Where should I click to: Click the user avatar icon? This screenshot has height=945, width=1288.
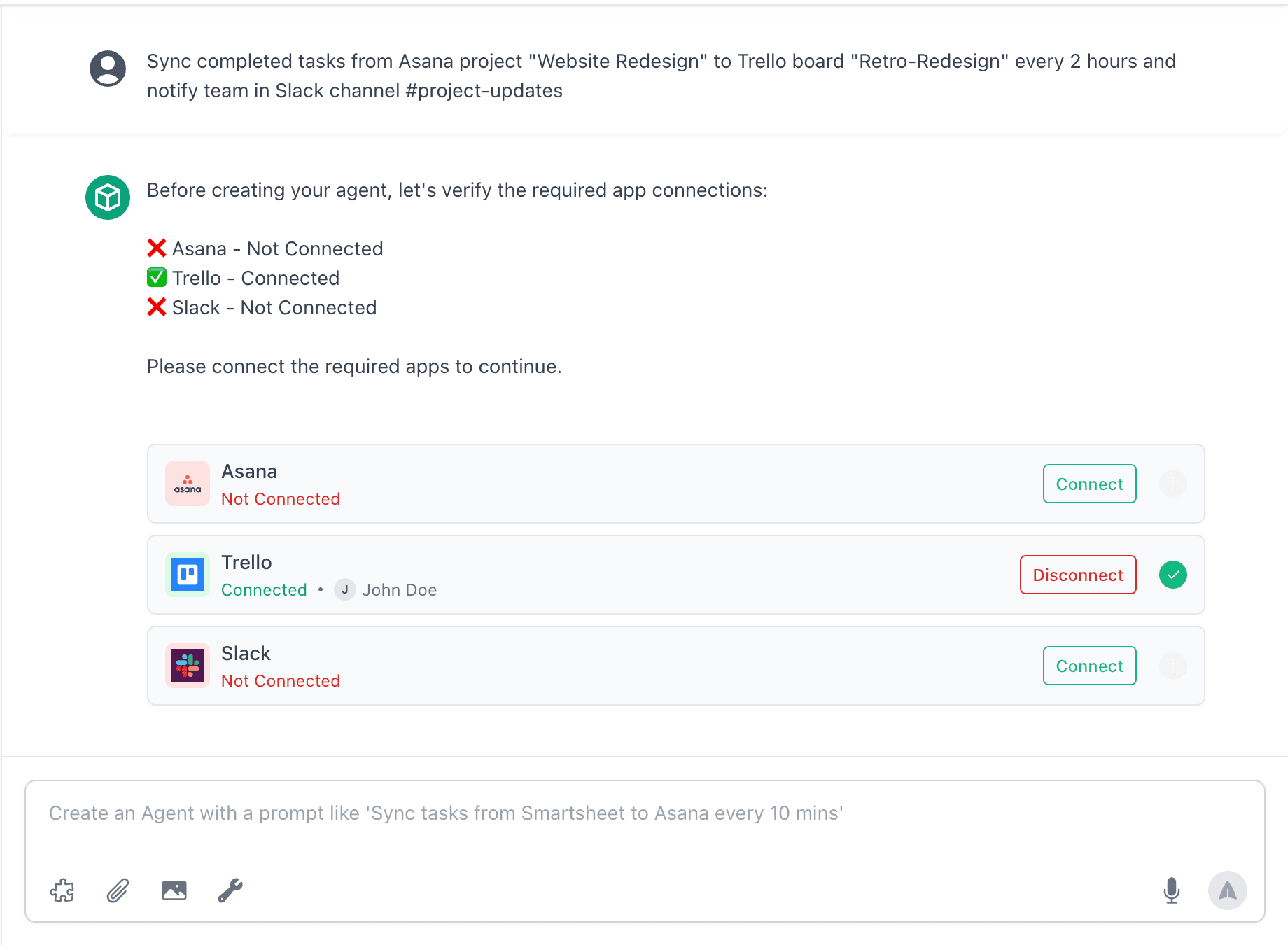[x=108, y=69]
